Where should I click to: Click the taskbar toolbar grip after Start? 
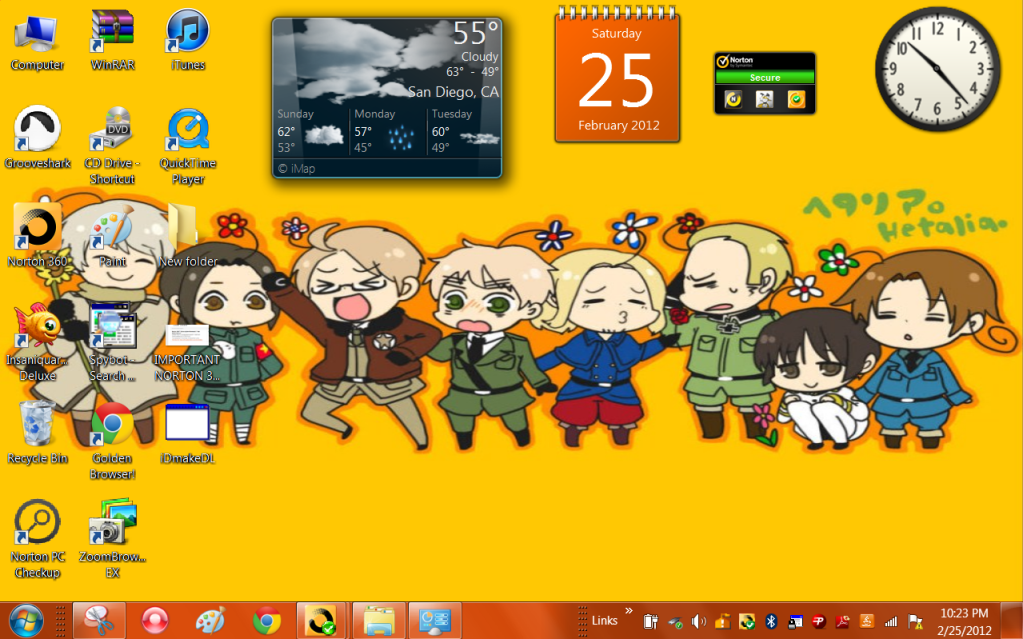(x=60, y=621)
